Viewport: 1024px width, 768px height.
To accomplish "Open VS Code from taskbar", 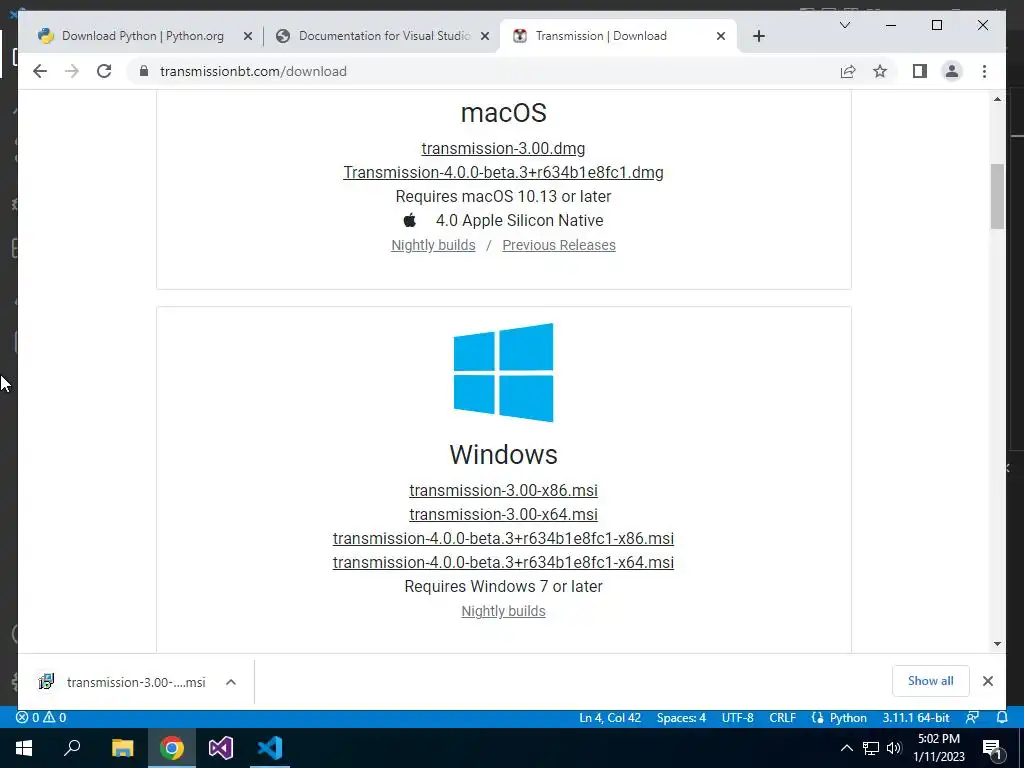I will pos(270,748).
